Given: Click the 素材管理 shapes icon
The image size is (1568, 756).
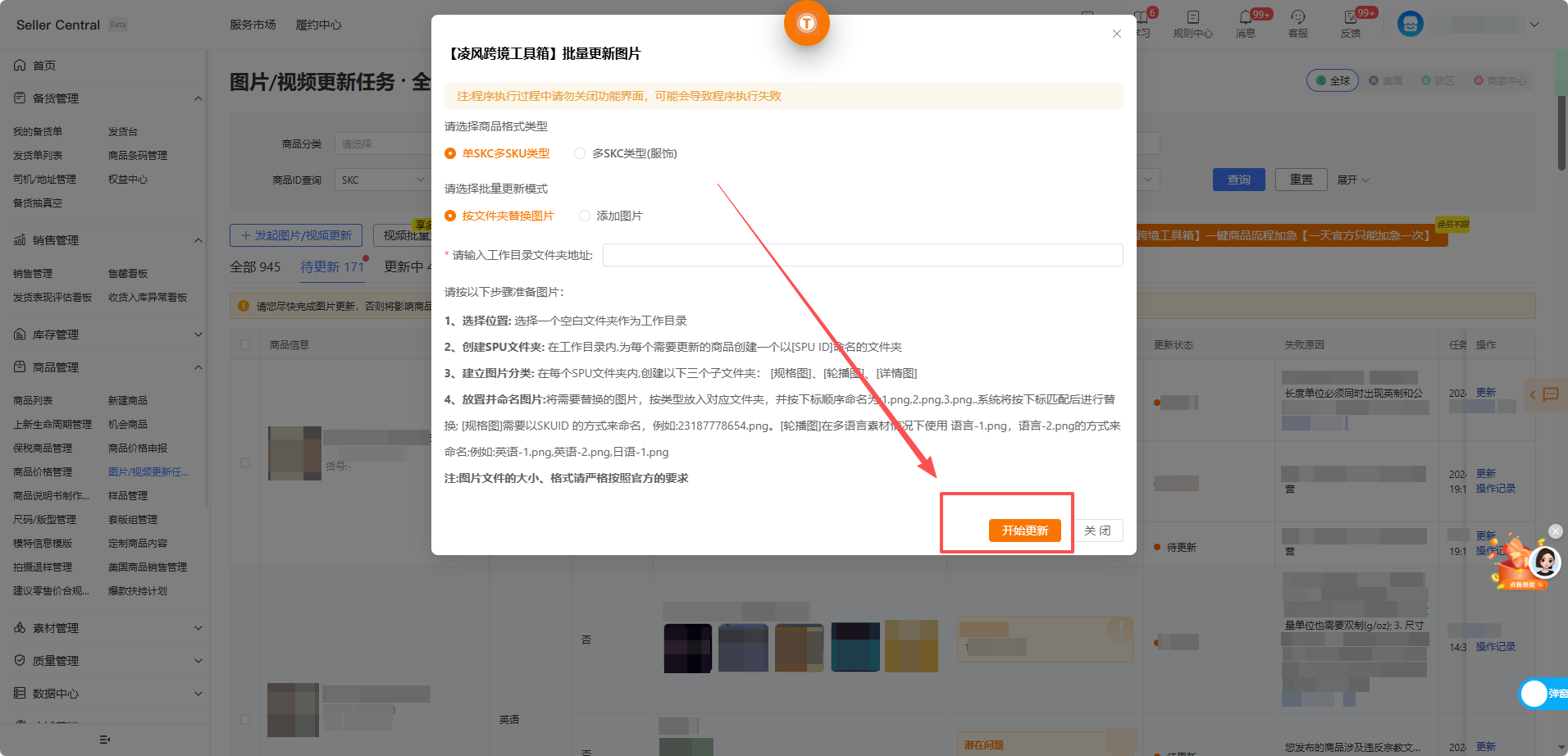Looking at the screenshot, I should 20,627.
